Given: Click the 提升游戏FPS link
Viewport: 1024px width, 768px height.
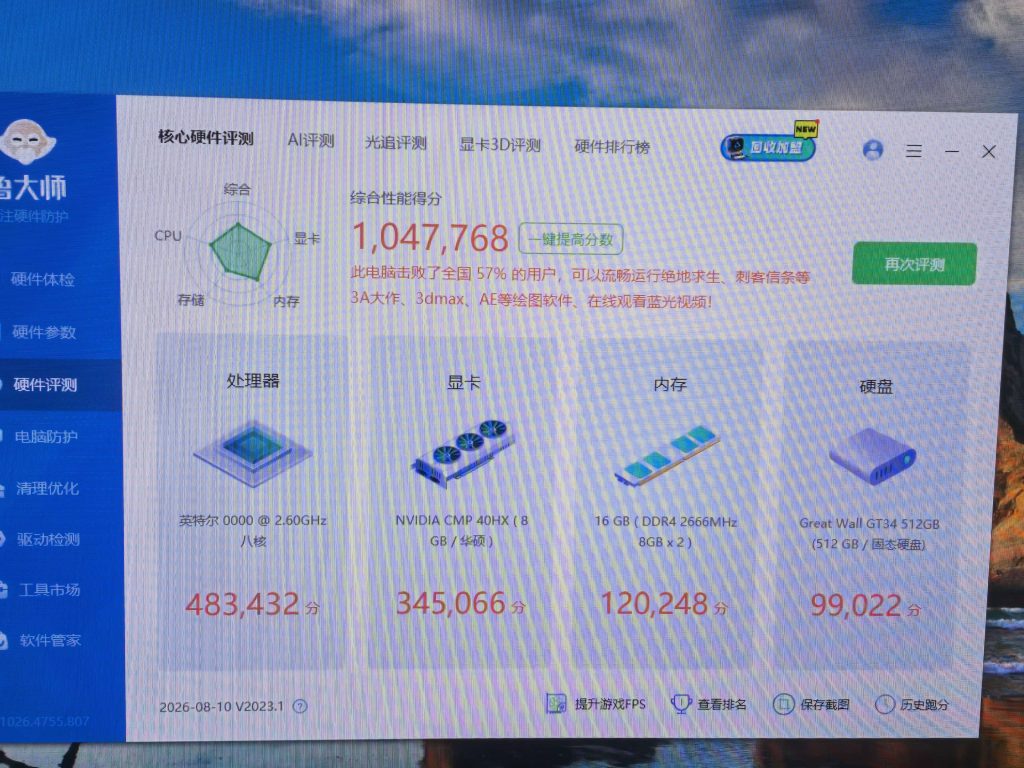Looking at the screenshot, I should pos(610,705).
